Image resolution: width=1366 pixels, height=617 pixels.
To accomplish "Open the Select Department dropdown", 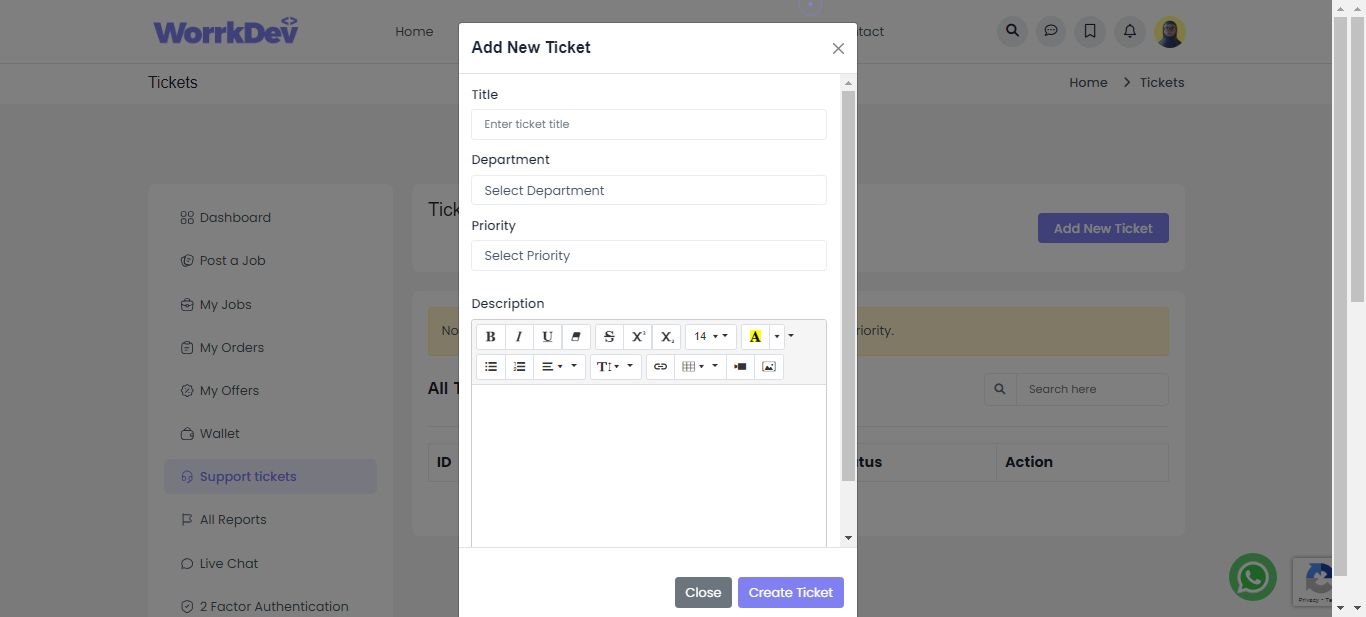I will pyautogui.click(x=648, y=190).
